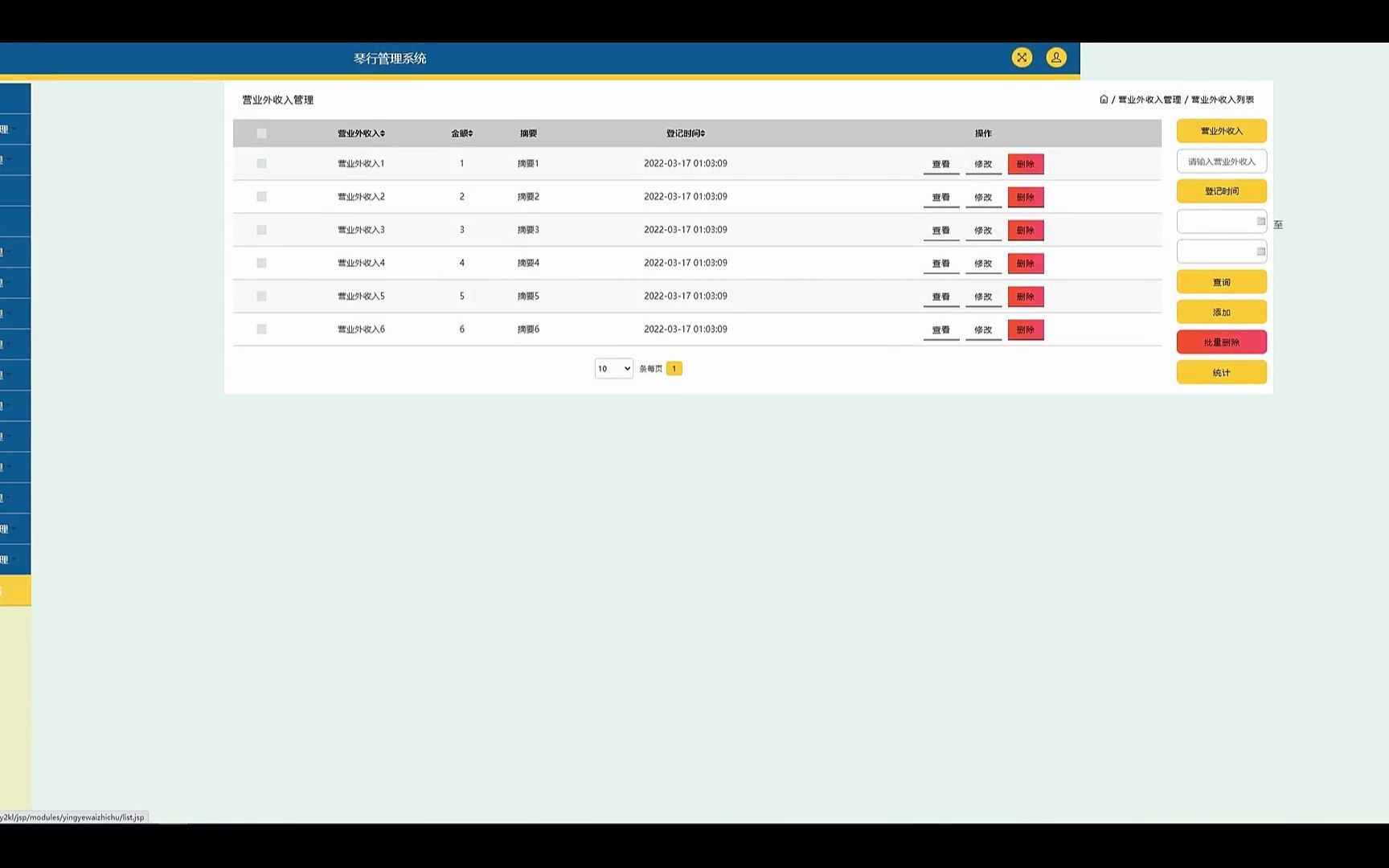Click 查看 for row 营业外收入3
This screenshot has height=868, width=1389.
coord(940,230)
